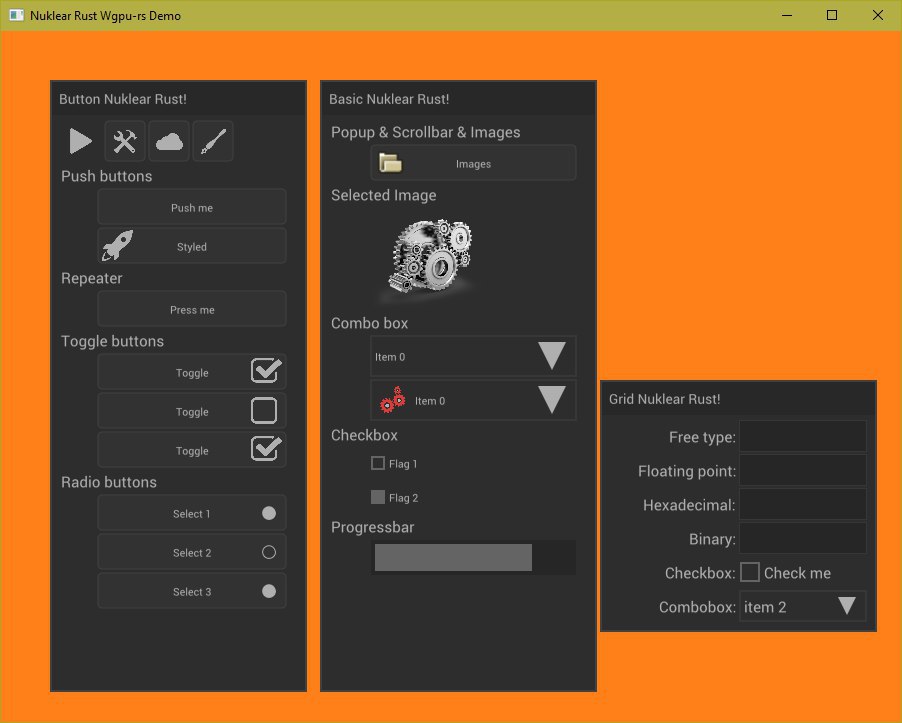Click the wrench and screwdriver tools icon
Image resolution: width=902 pixels, height=723 pixels.
click(x=125, y=141)
